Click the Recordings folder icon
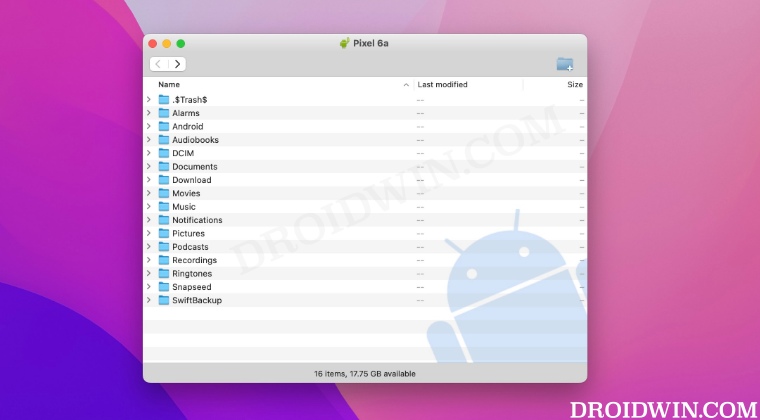Viewport: 760px width, 420px height. [164, 260]
